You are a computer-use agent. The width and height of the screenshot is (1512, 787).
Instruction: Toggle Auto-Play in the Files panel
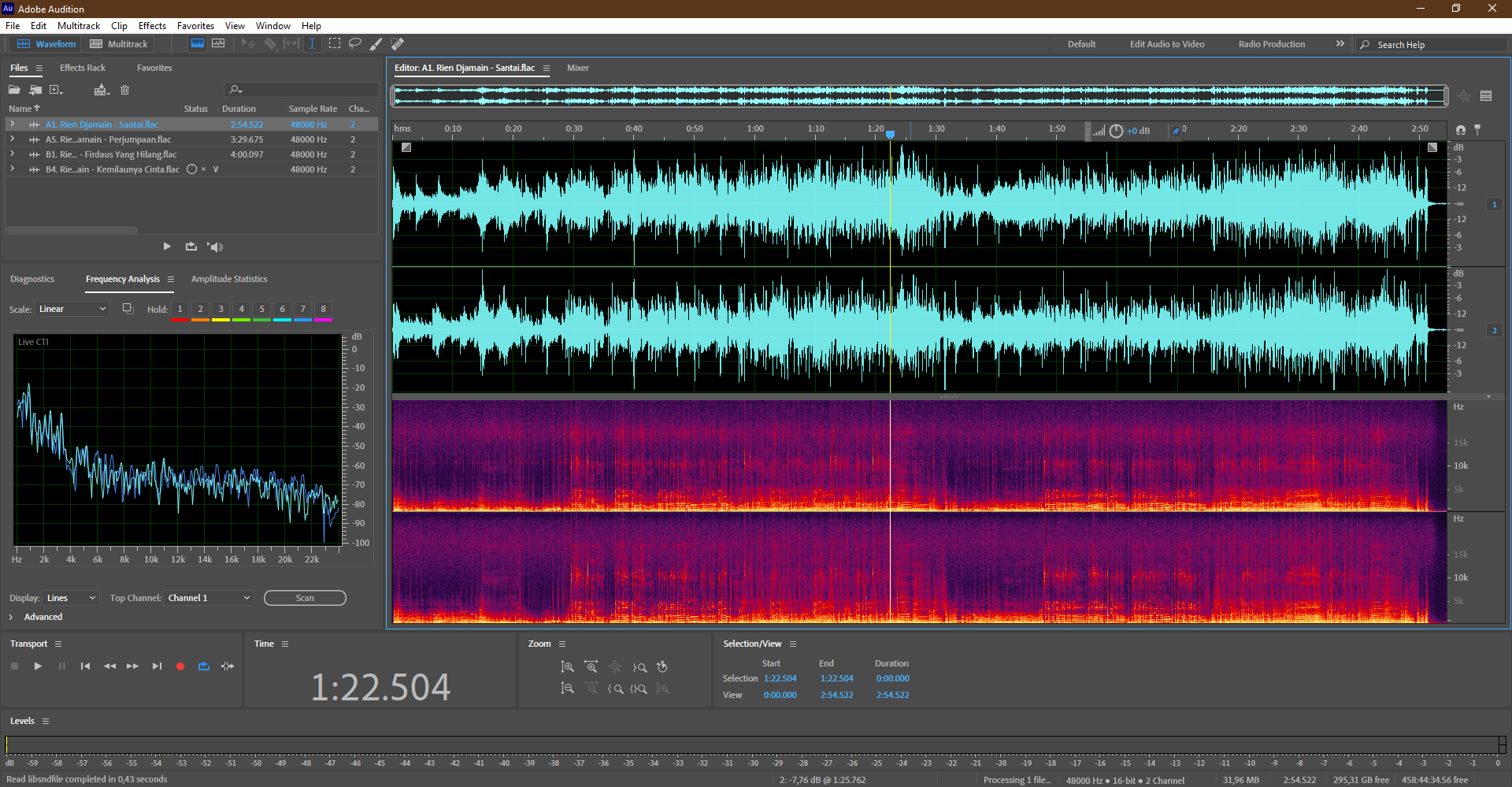[215, 247]
